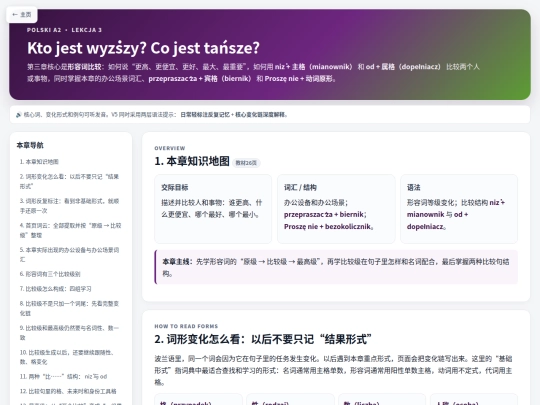The image size is (540, 405).
Task: Click the heading 2. 词形变化怎么看
Action: coord(263,339)
